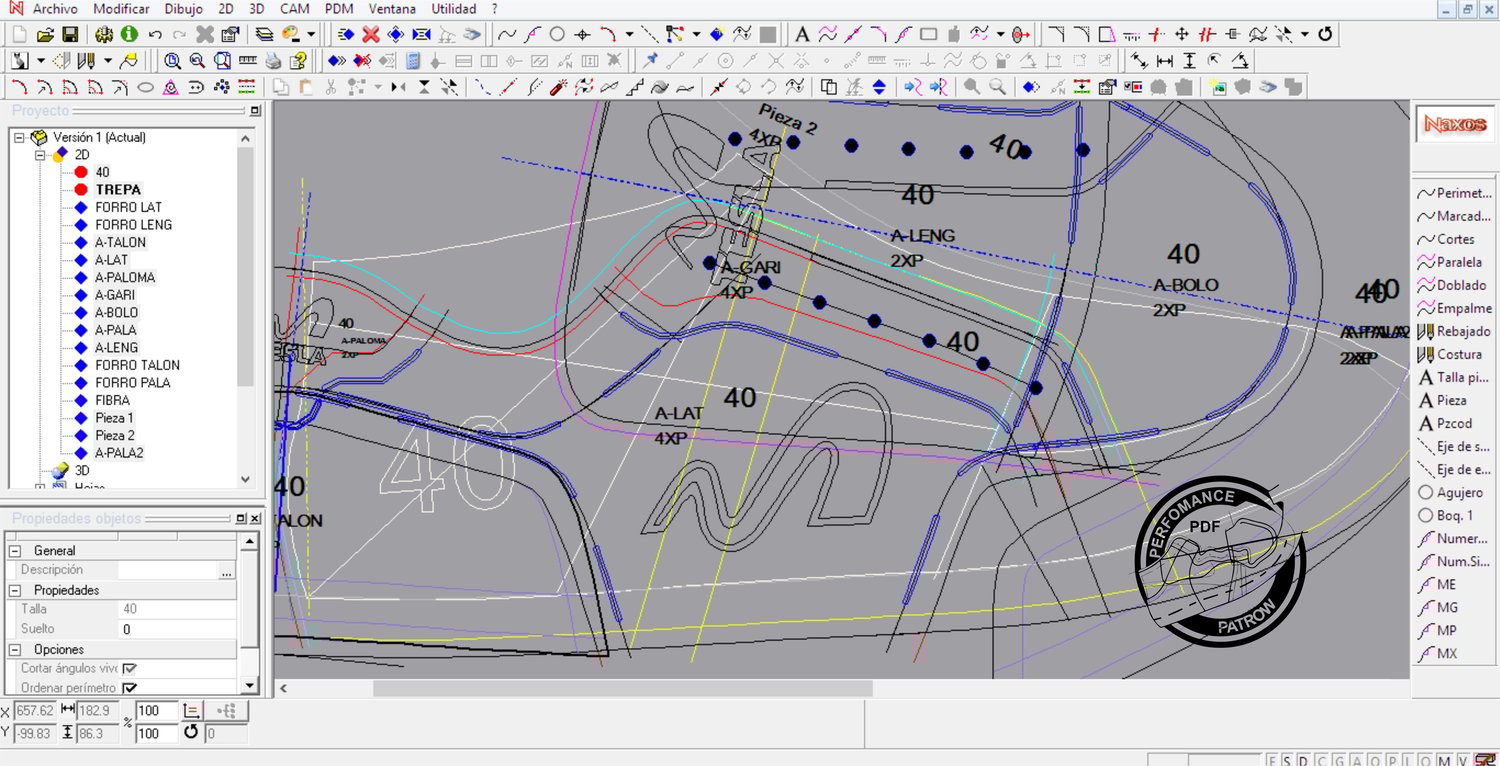Click the horizontal dimension measure icon

tap(1164, 61)
